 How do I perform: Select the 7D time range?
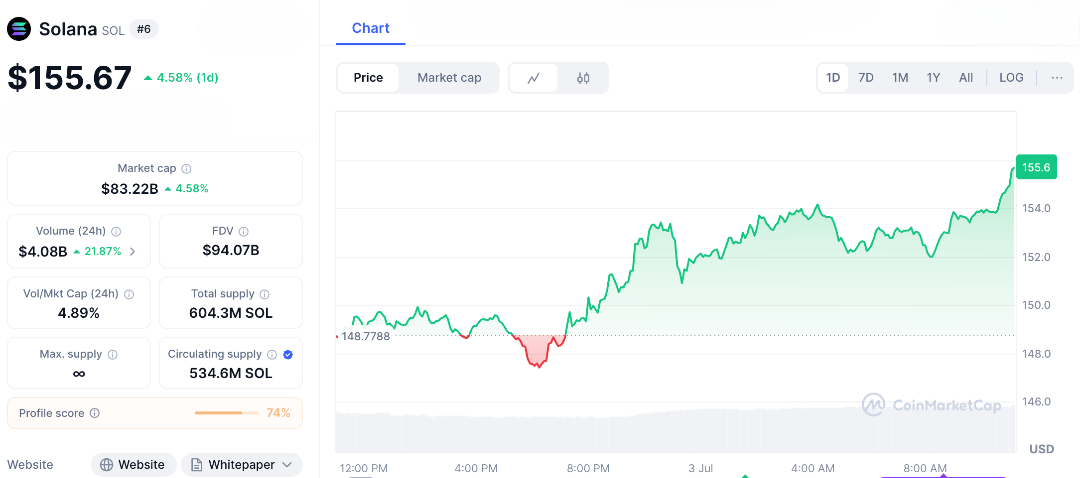click(x=866, y=78)
